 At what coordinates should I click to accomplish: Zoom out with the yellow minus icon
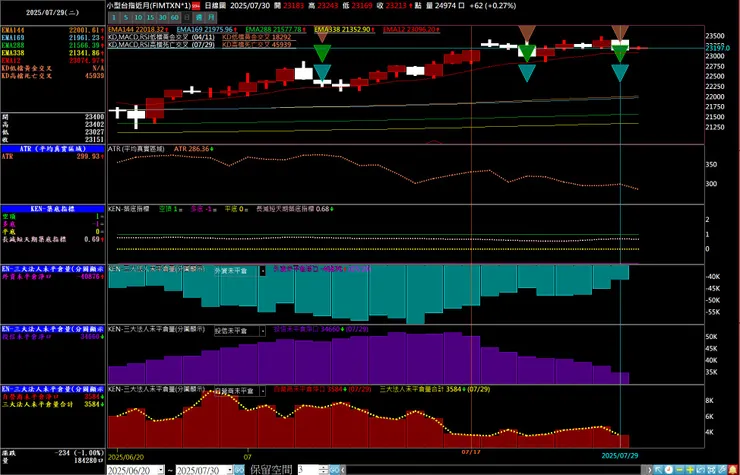point(679,470)
